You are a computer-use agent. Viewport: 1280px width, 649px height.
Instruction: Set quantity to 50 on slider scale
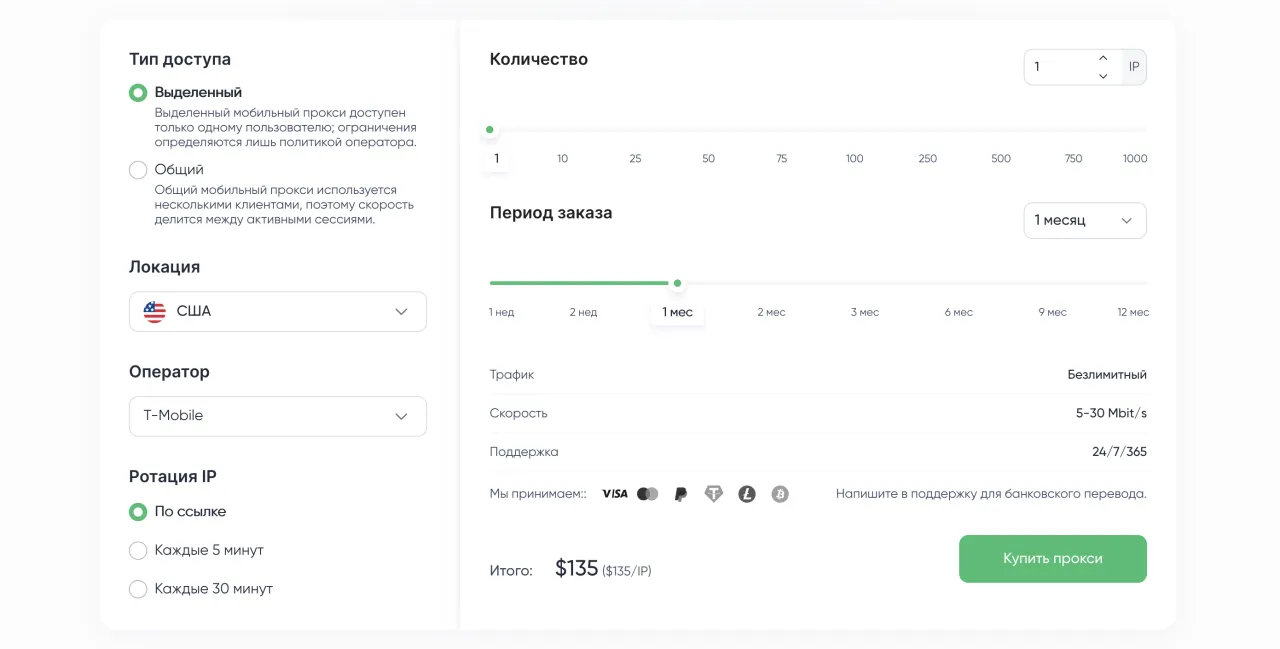pyautogui.click(x=709, y=159)
